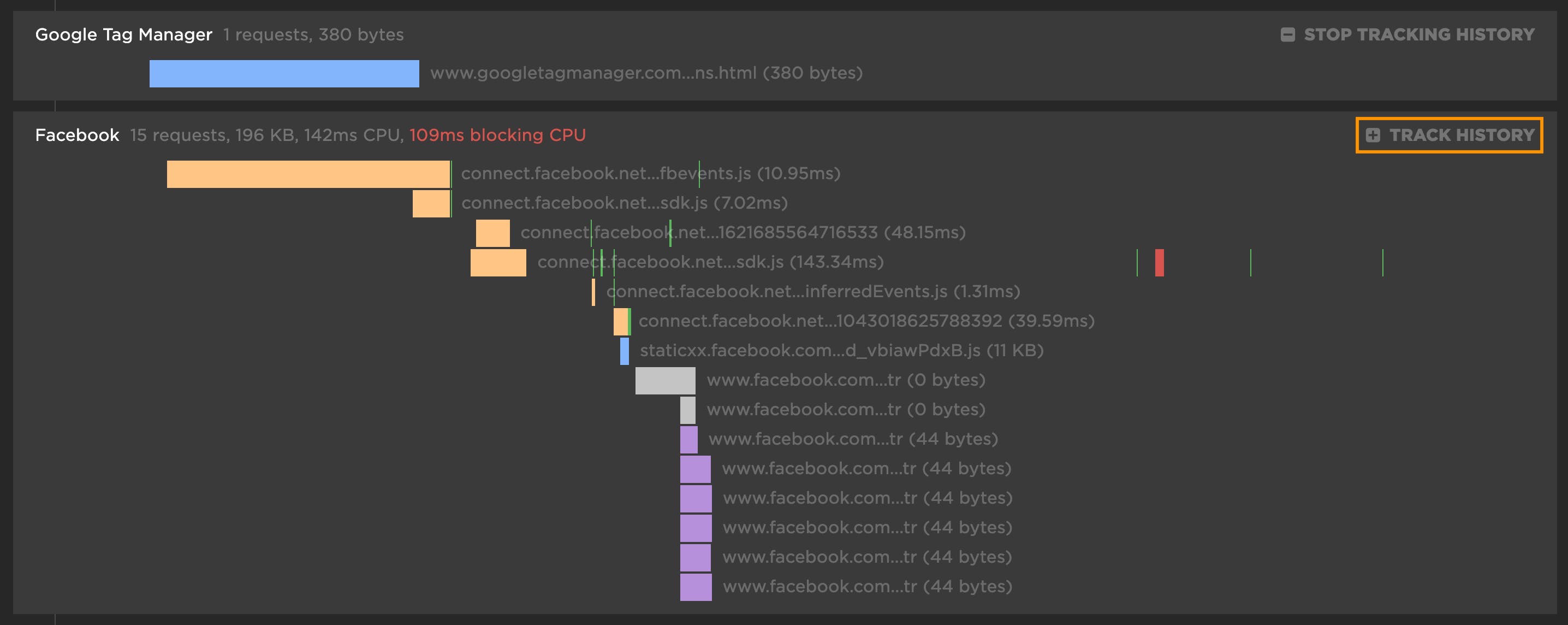Viewport: 1568px width, 625px height.
Task: Select the orange bar of sdk.js 7.02ms
Action: coord(431,203)
